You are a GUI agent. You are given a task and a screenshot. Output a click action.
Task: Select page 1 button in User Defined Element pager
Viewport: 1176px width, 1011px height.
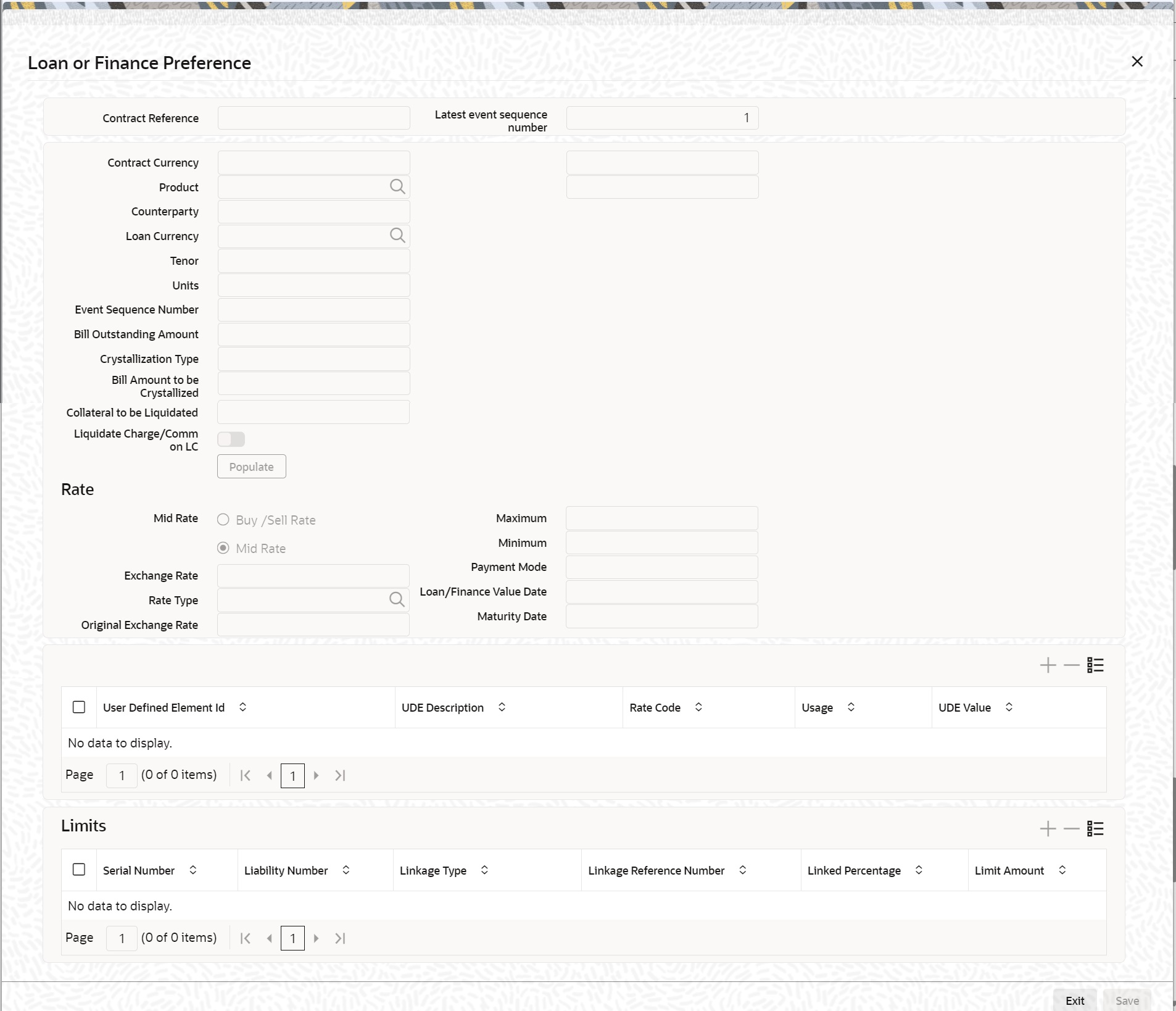(292, 775)
